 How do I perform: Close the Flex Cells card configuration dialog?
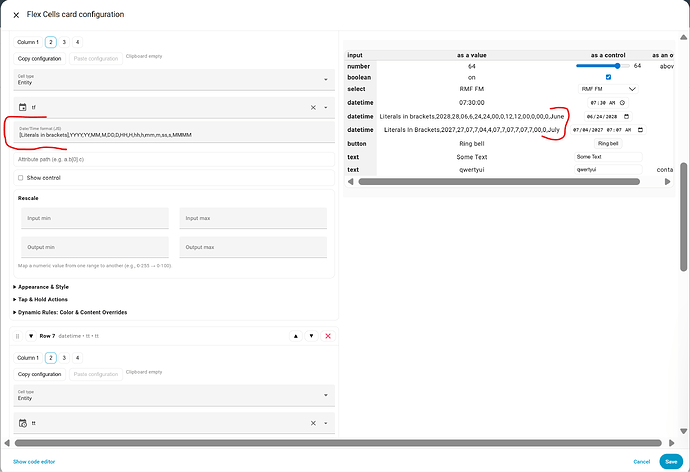pos(16,15)
